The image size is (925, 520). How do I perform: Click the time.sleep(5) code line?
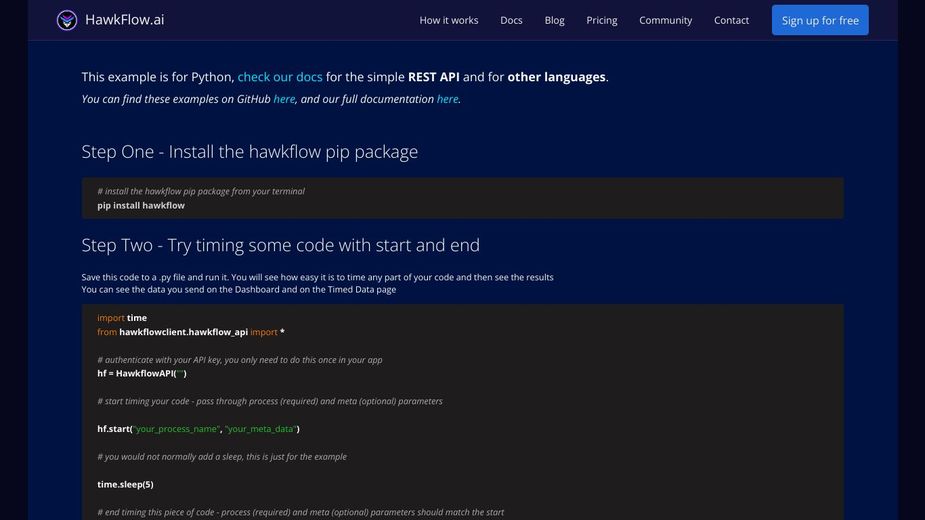click(x=125, y=484)
